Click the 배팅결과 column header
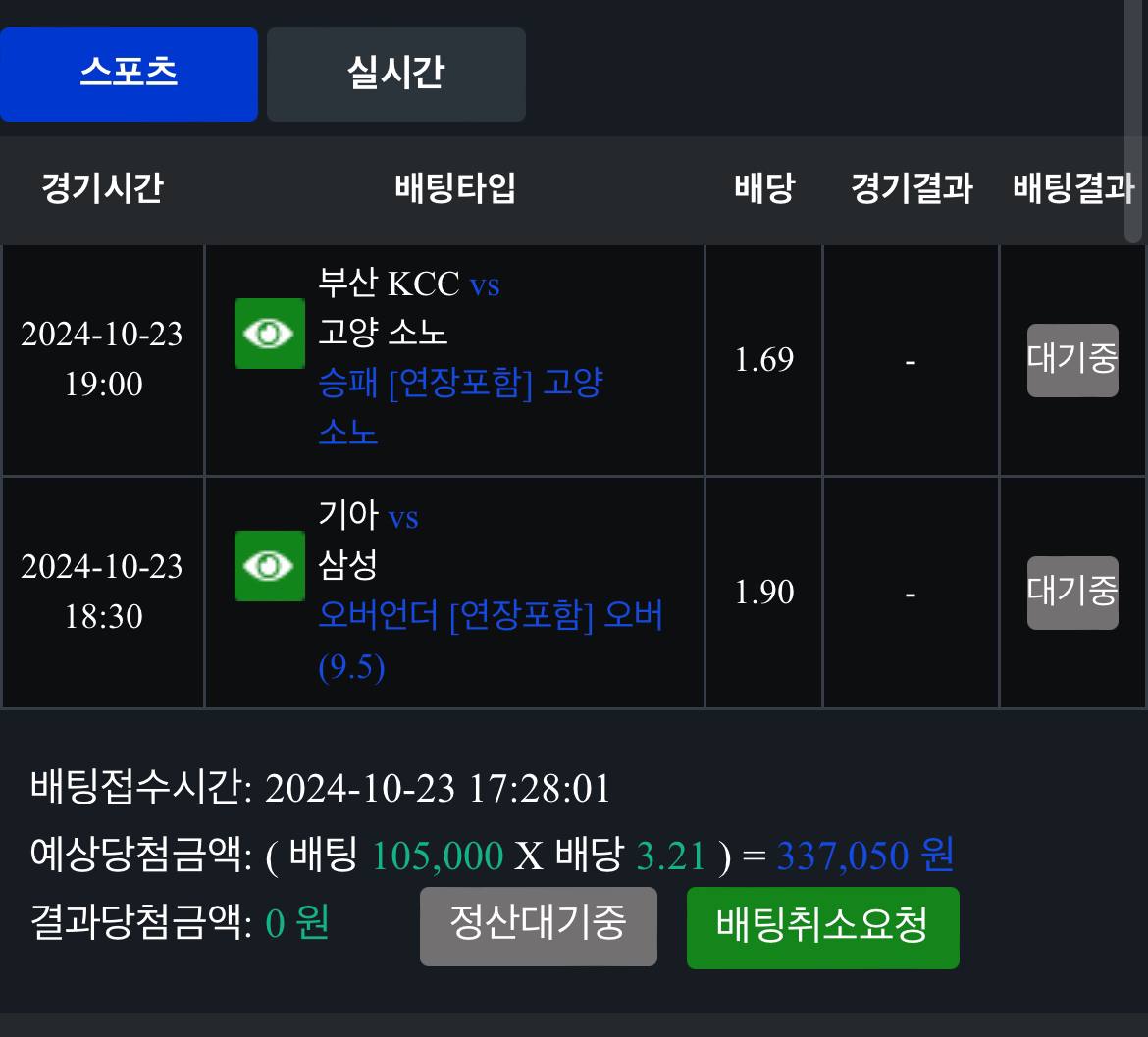Screen dimensions: 1148x1037 [x=1072, y=188]
